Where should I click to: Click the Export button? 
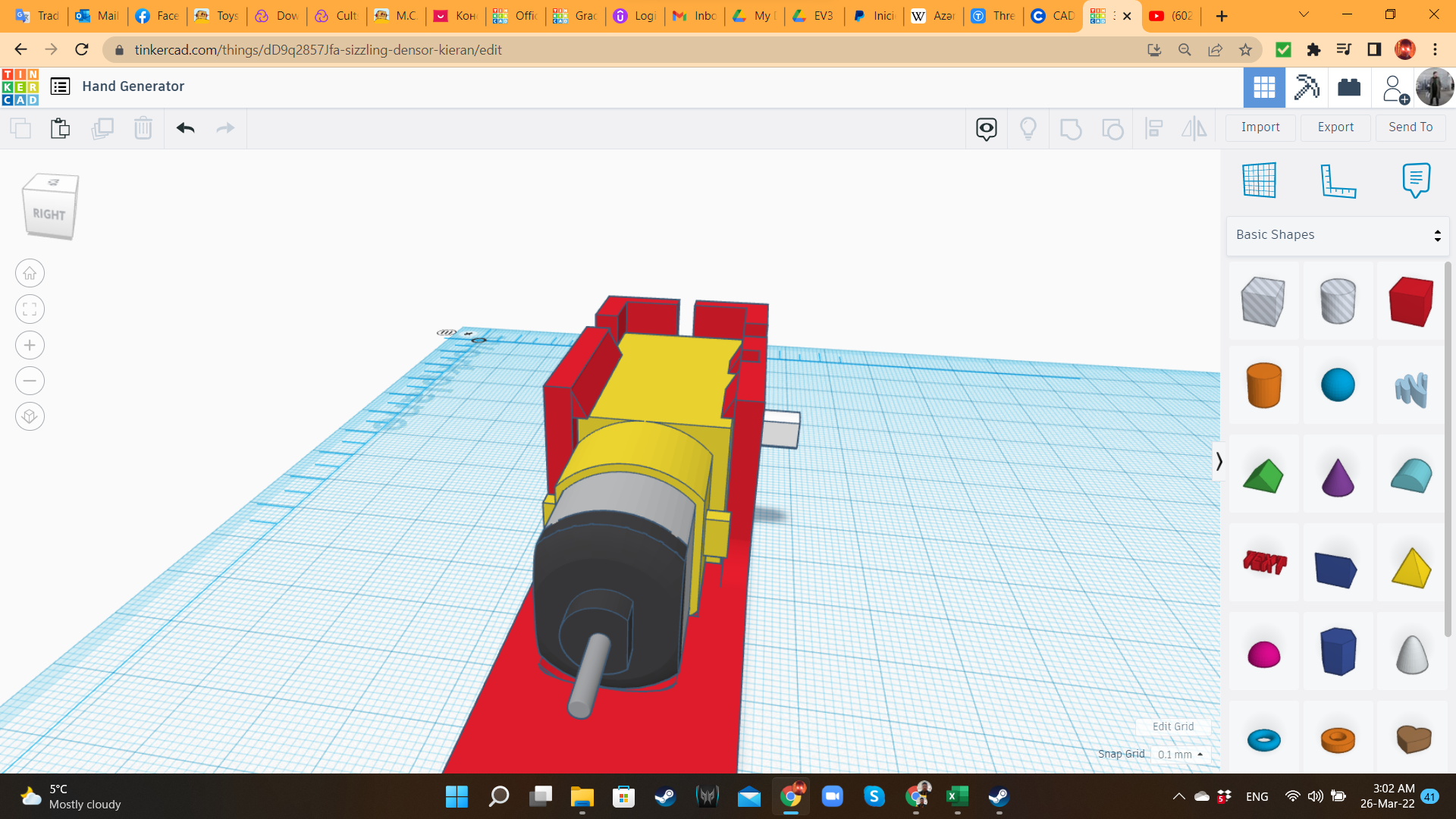[x=1335, y=127]
